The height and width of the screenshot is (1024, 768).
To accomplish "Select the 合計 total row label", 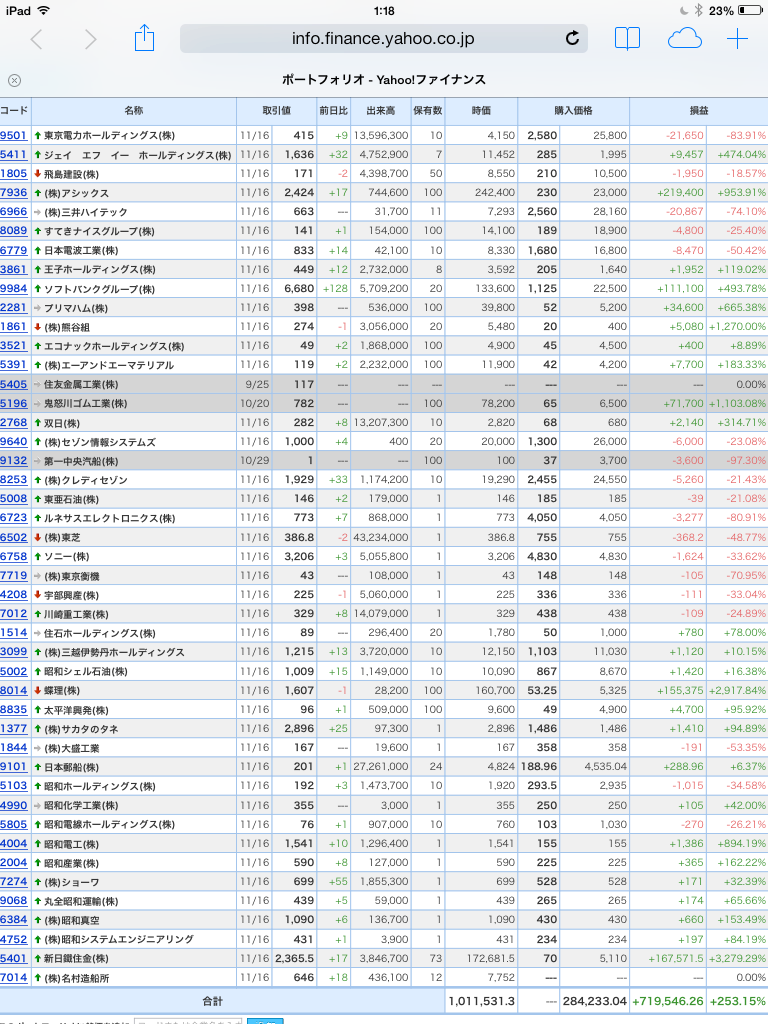I will [x=212, y=1000].
